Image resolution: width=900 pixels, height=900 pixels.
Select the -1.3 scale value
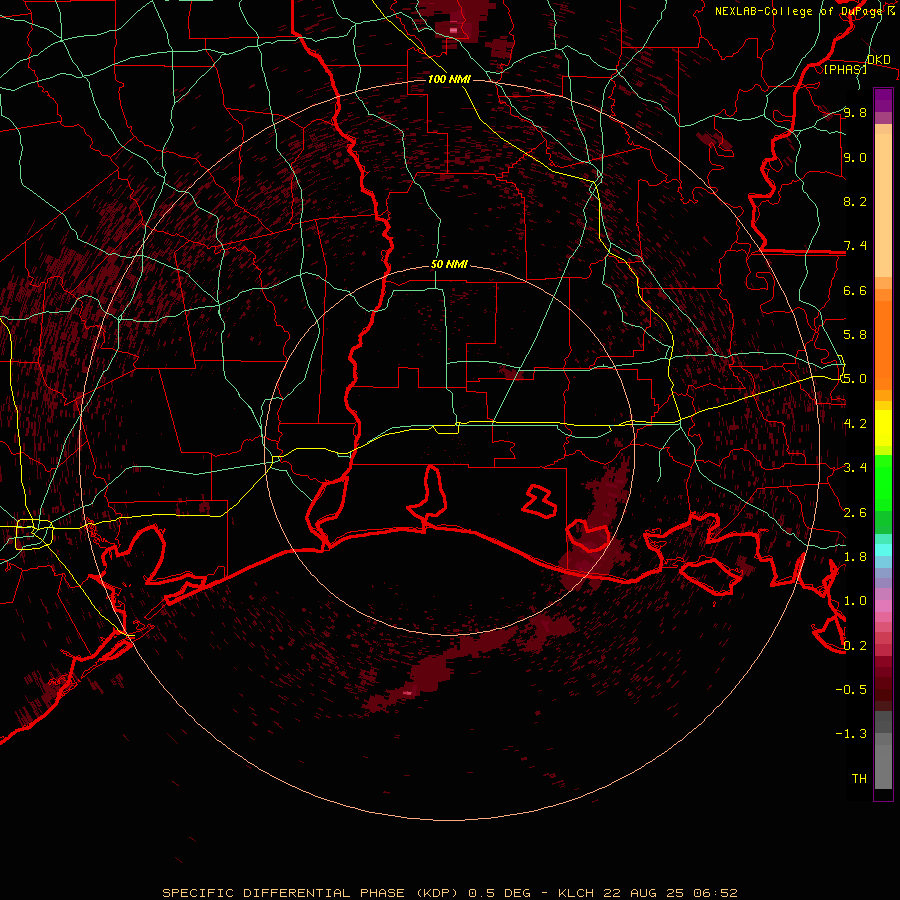(851, 734)
